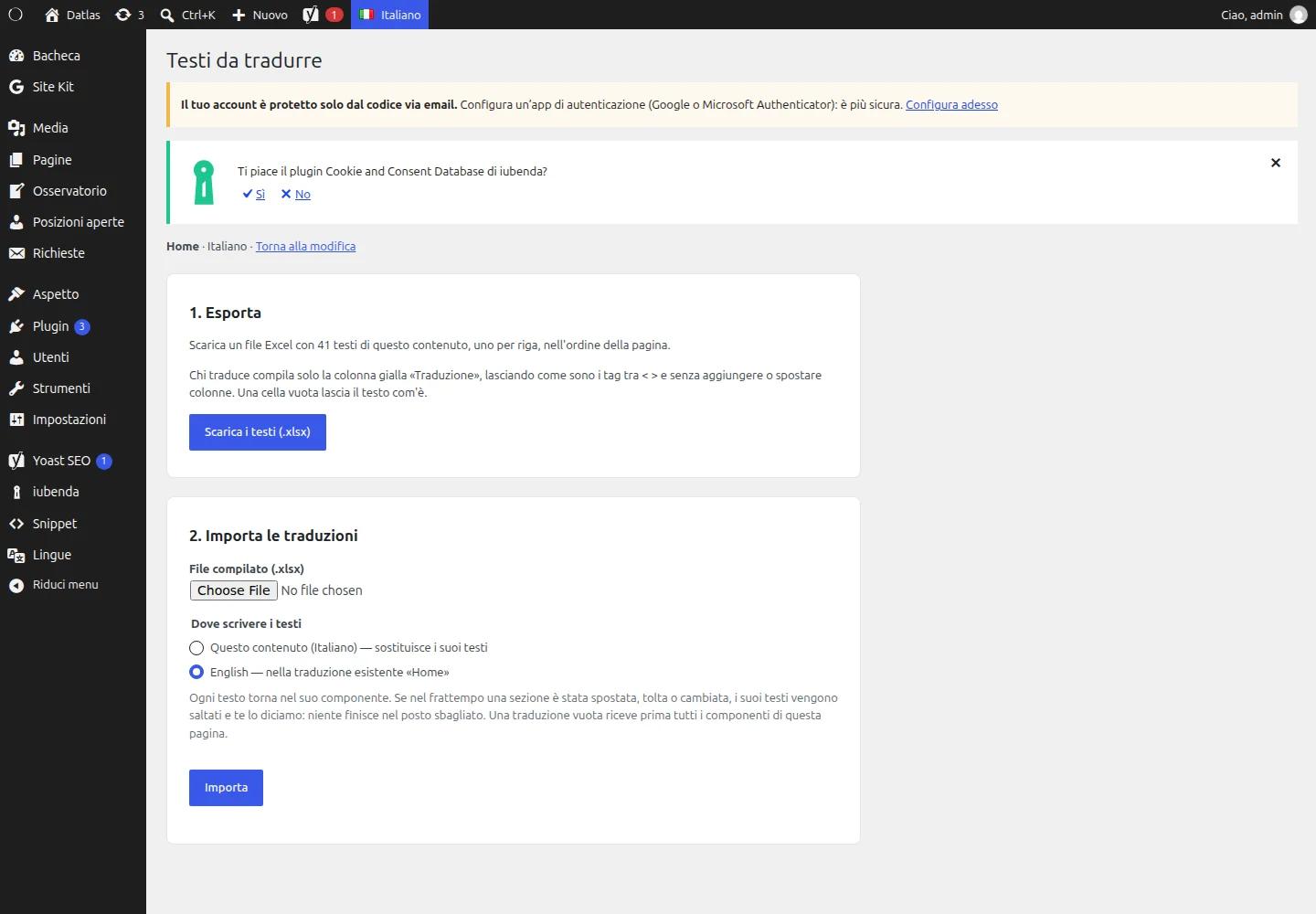Open the Datlas site home icon
The width and height of the screenshot is (1316, 914).
tap(52, 15)
